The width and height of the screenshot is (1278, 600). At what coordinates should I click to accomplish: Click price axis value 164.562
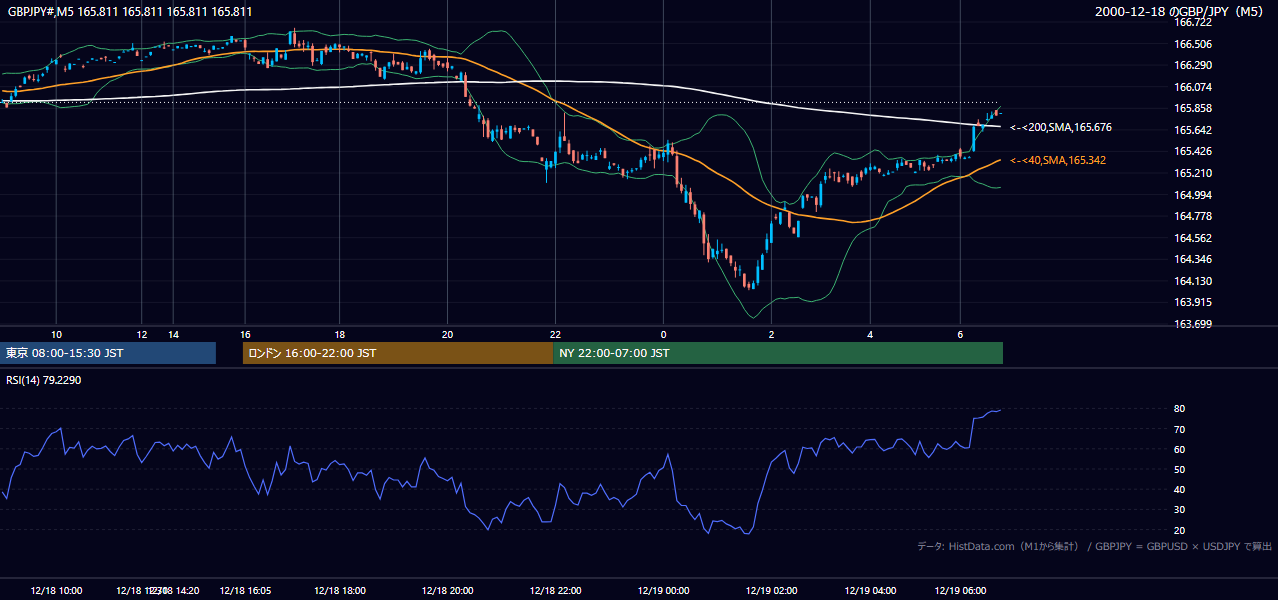[x=1193, y=238]
